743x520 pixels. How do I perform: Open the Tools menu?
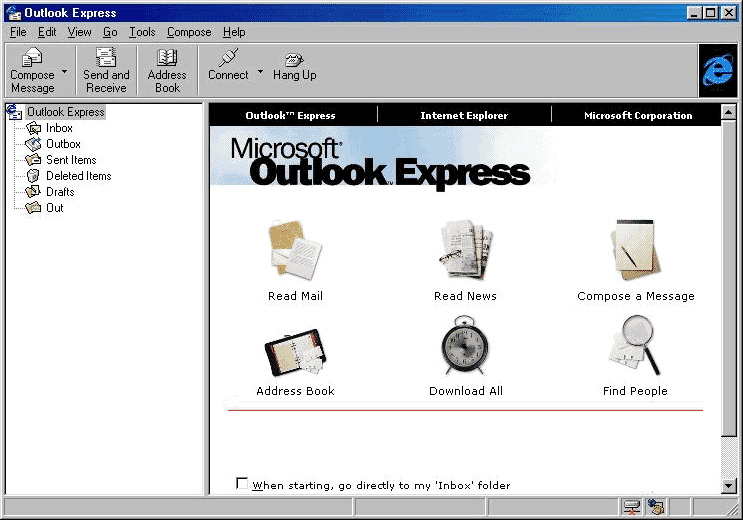click(x=142, y=32)
